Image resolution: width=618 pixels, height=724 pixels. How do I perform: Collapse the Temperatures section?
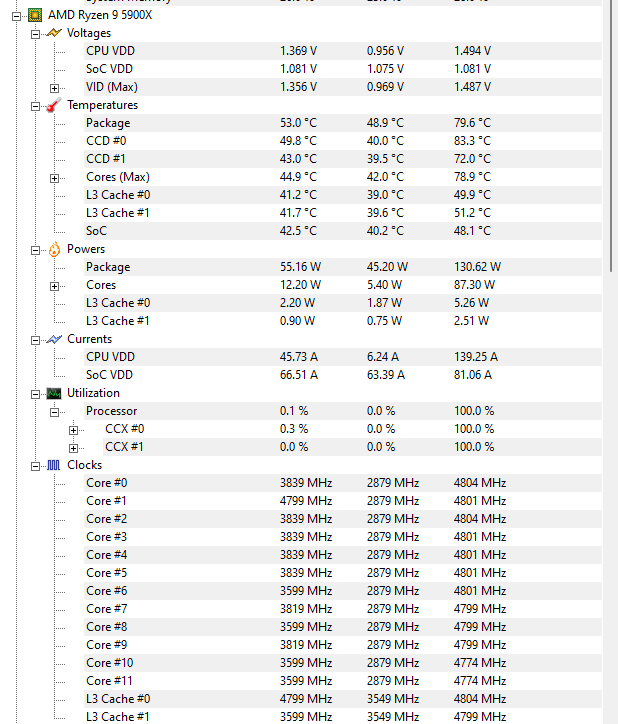36,107
